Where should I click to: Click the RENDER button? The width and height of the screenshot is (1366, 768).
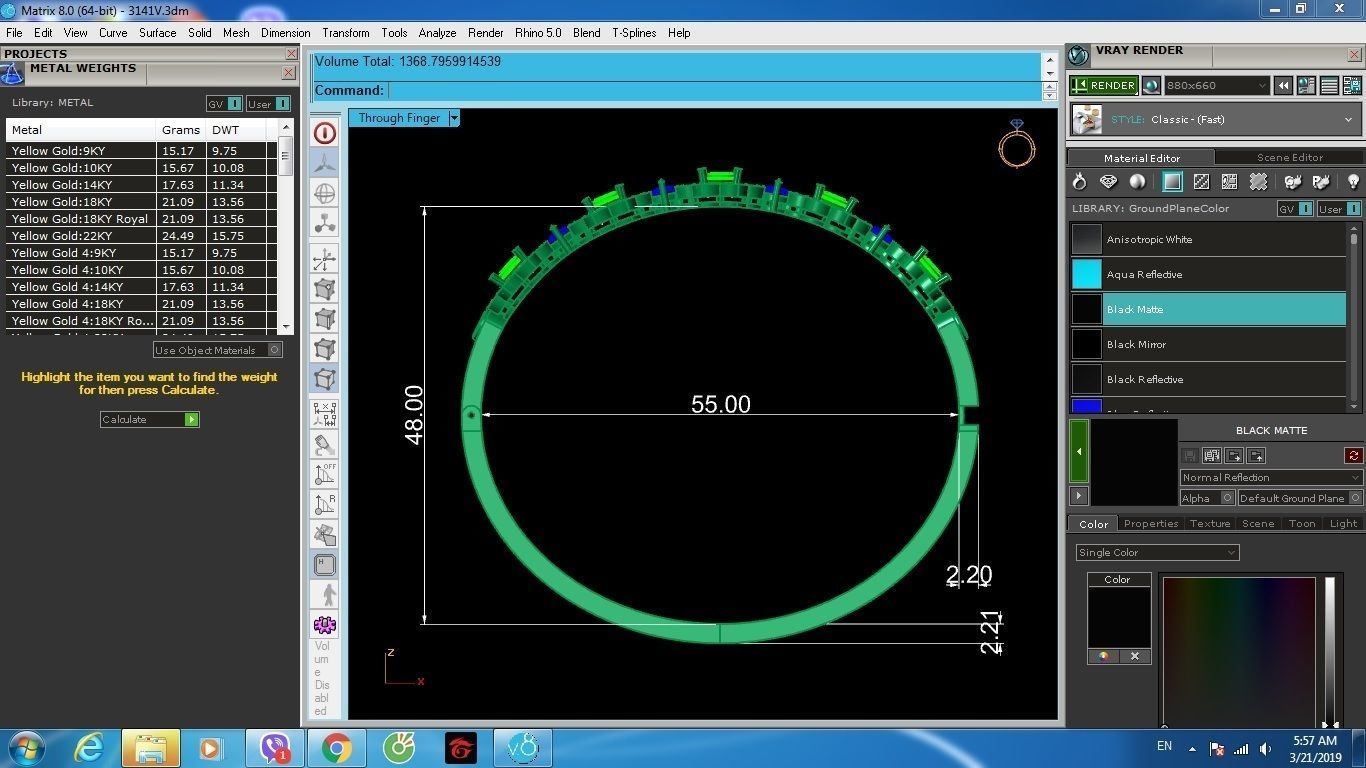[1103, 86]
